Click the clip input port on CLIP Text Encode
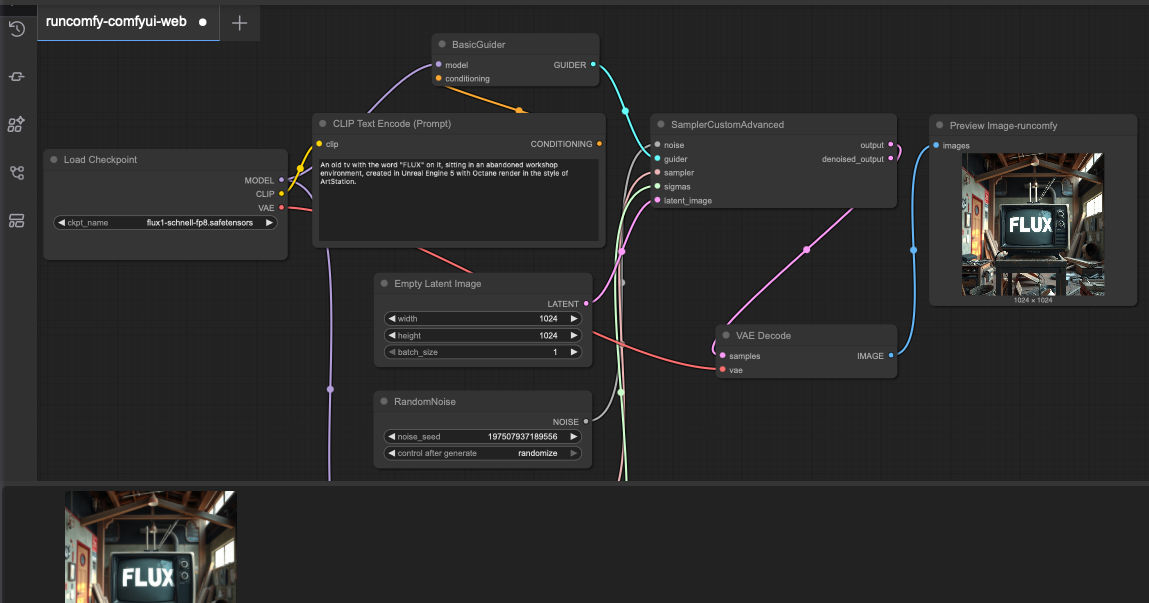The width and height of the screenshot is (1149, 603). [x=319, y=144]
